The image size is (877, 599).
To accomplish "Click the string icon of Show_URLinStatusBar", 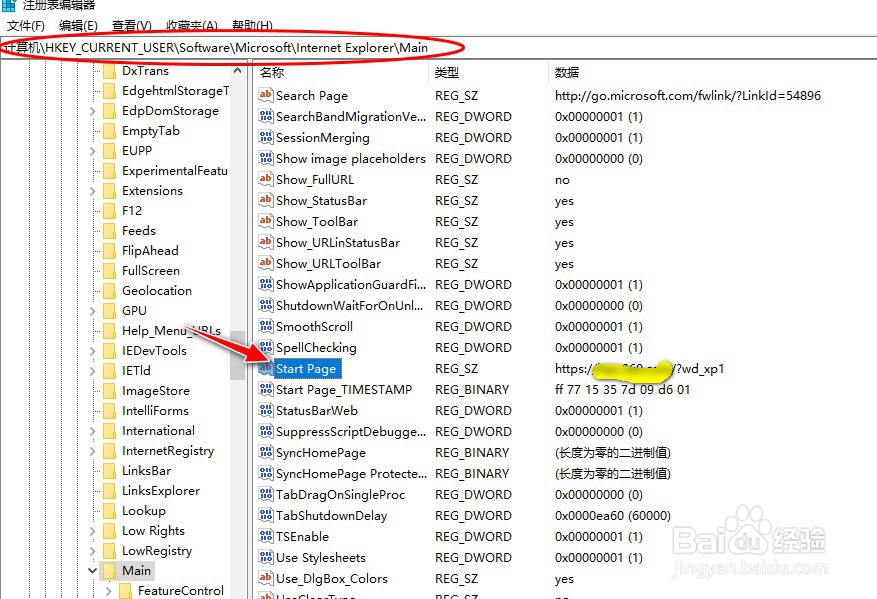I will click(266, 242).
